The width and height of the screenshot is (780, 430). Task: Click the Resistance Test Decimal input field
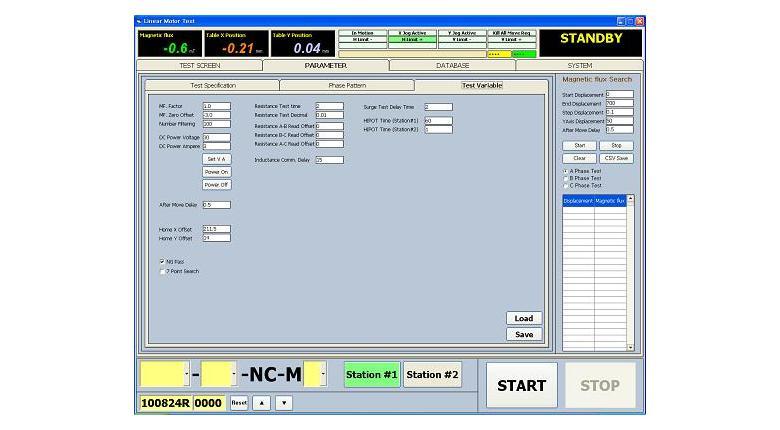(329, 115)
